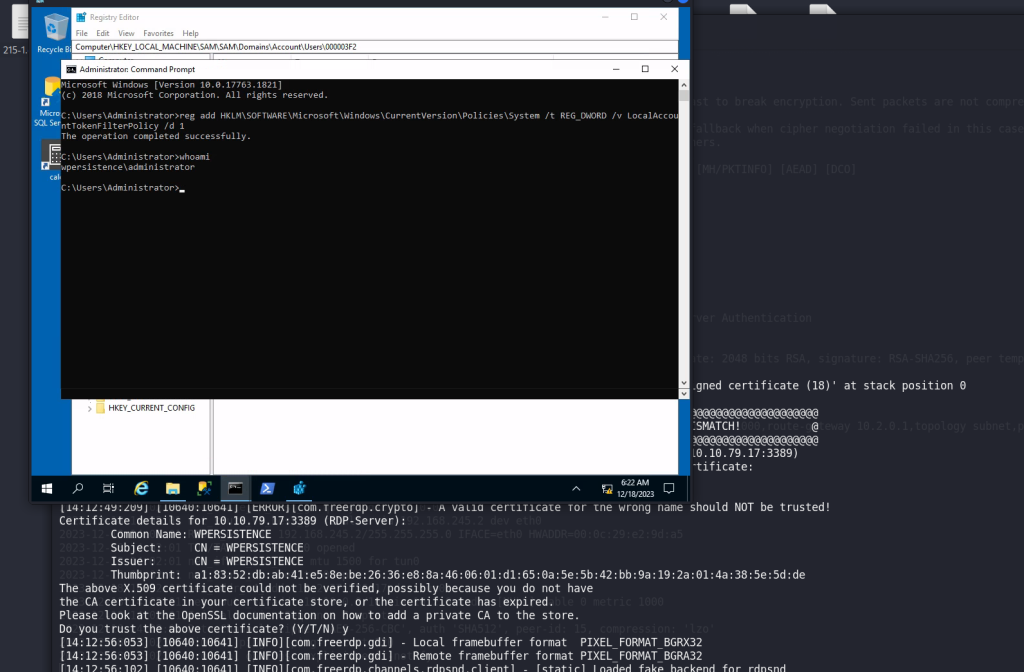Launch PowerShell from the taskbar
Screen dimensions: 1024x672
click(x=267, y=488)
